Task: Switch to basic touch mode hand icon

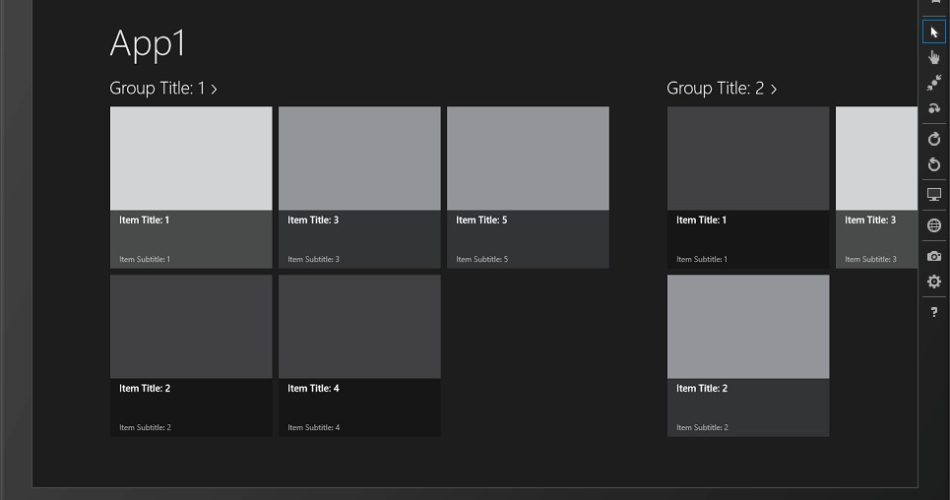Action: tap(934, 58)
